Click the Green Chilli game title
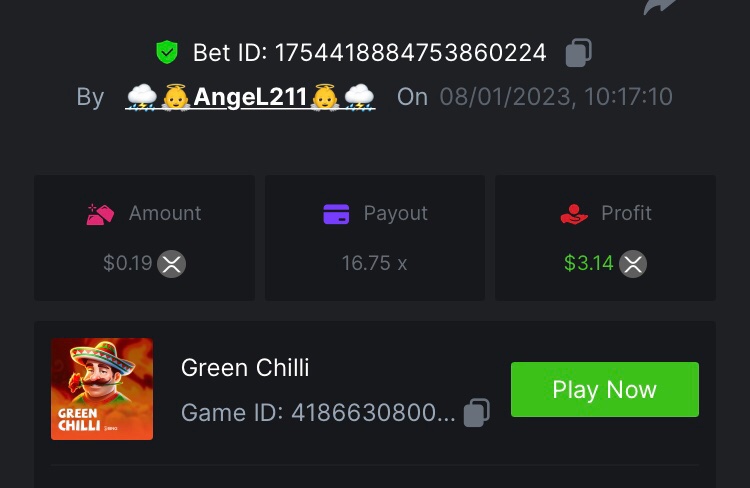 pos(245,368)
